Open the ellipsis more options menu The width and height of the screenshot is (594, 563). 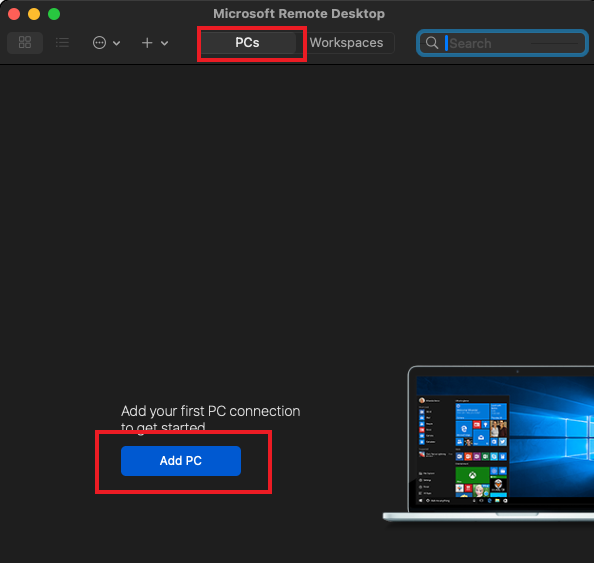pos(99,43)
